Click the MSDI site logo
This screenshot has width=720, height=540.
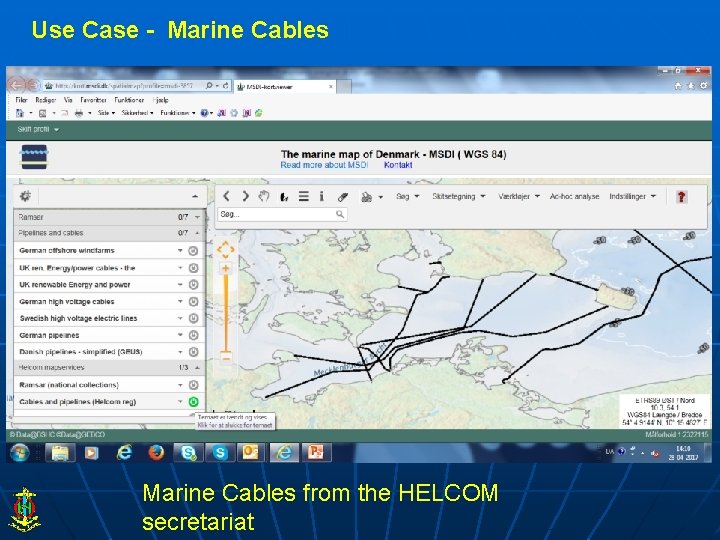click(x=34, y=156)
